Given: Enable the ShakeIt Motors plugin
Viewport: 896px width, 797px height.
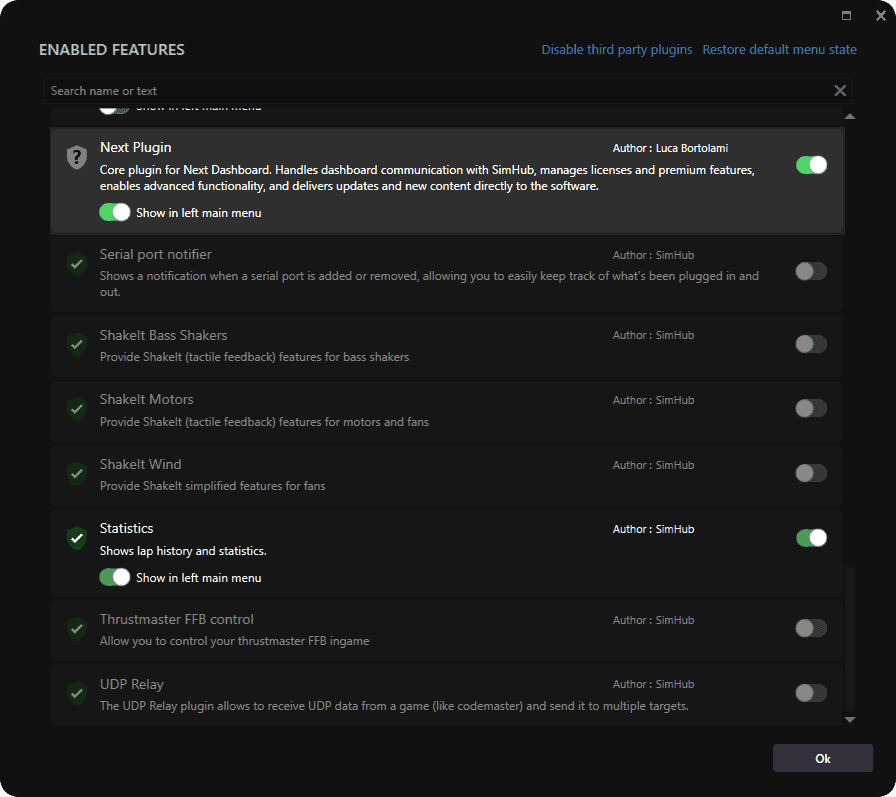Looking at the screenshot, I should [x=811, y=408].
